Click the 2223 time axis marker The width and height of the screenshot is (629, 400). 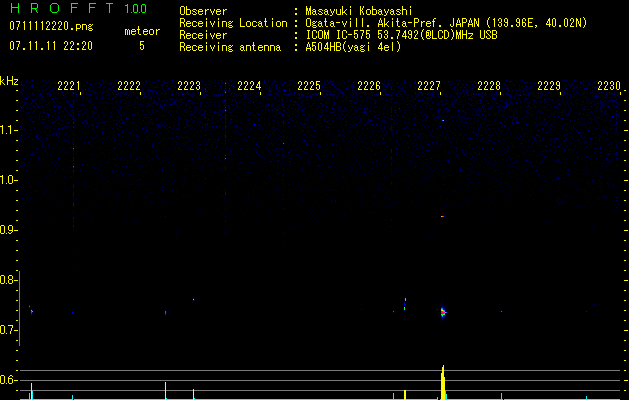(x=189, y=86)
